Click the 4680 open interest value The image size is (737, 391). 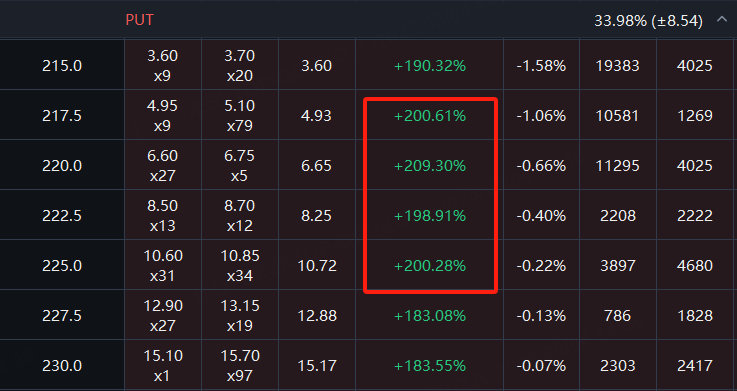click(695, 266)
